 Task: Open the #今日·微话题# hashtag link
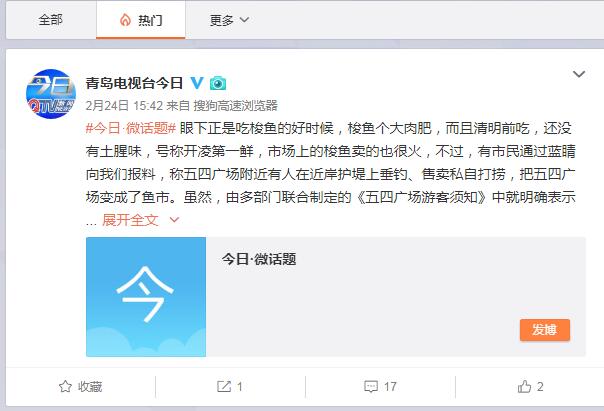[x=131, y=128]
